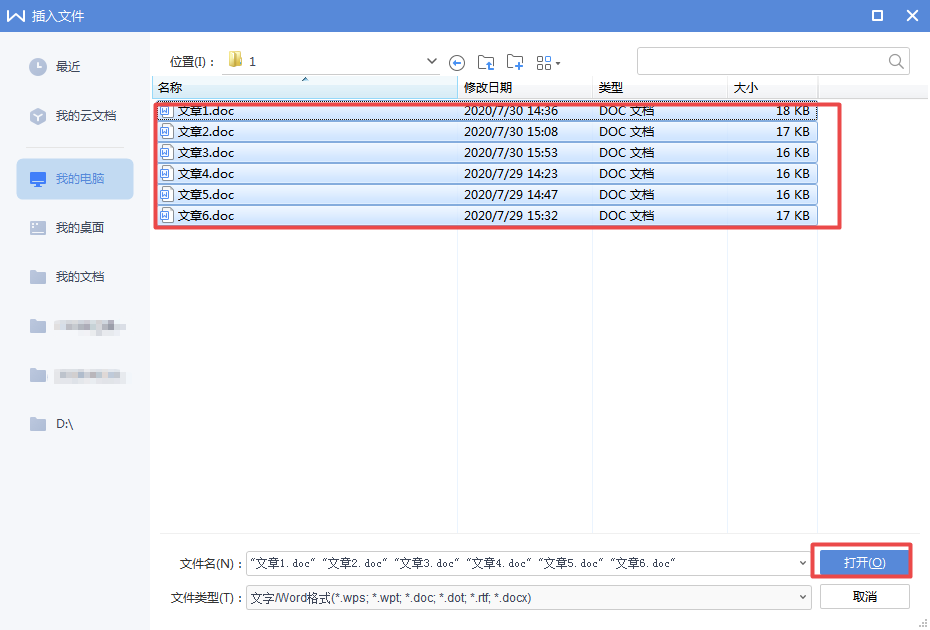Viewport: 930px width, 630px height.
Task: Sort files by 大小 column header
Action: click(746, 88)
